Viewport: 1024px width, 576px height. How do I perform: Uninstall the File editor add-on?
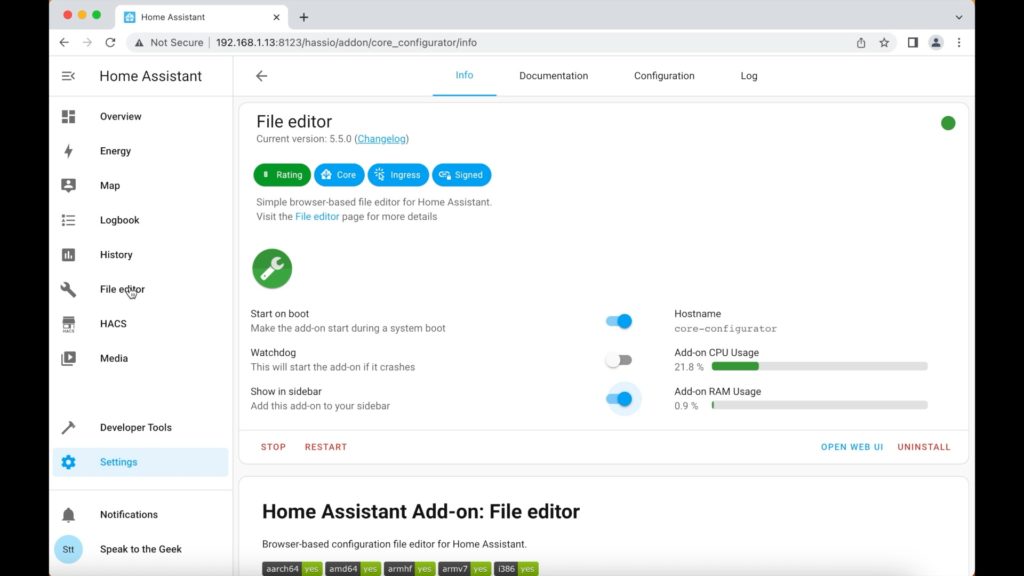[924, 447]
